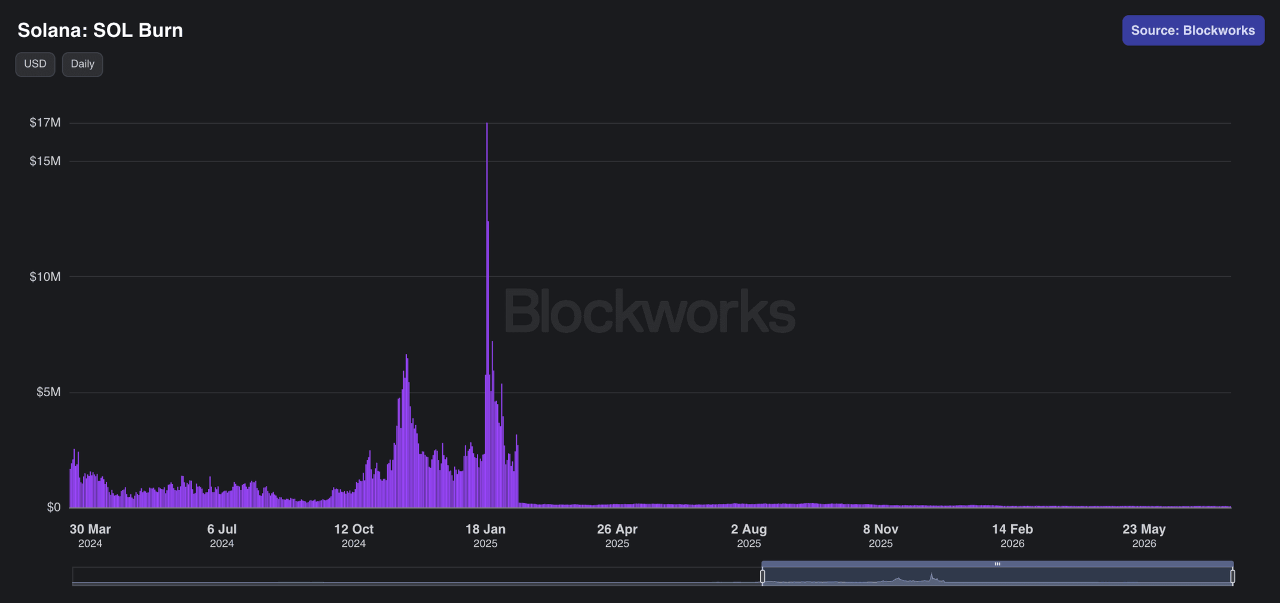Click the Source: Blockworks button
Image resolution: width=1280 pixels, height=603 pixels.
pos(1193,30)
